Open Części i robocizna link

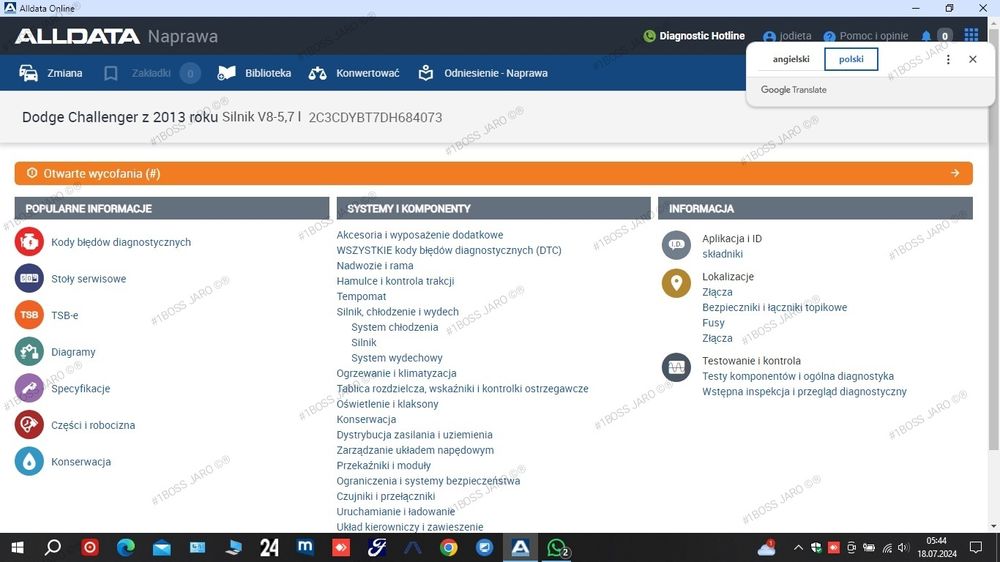tap(93, 425)
